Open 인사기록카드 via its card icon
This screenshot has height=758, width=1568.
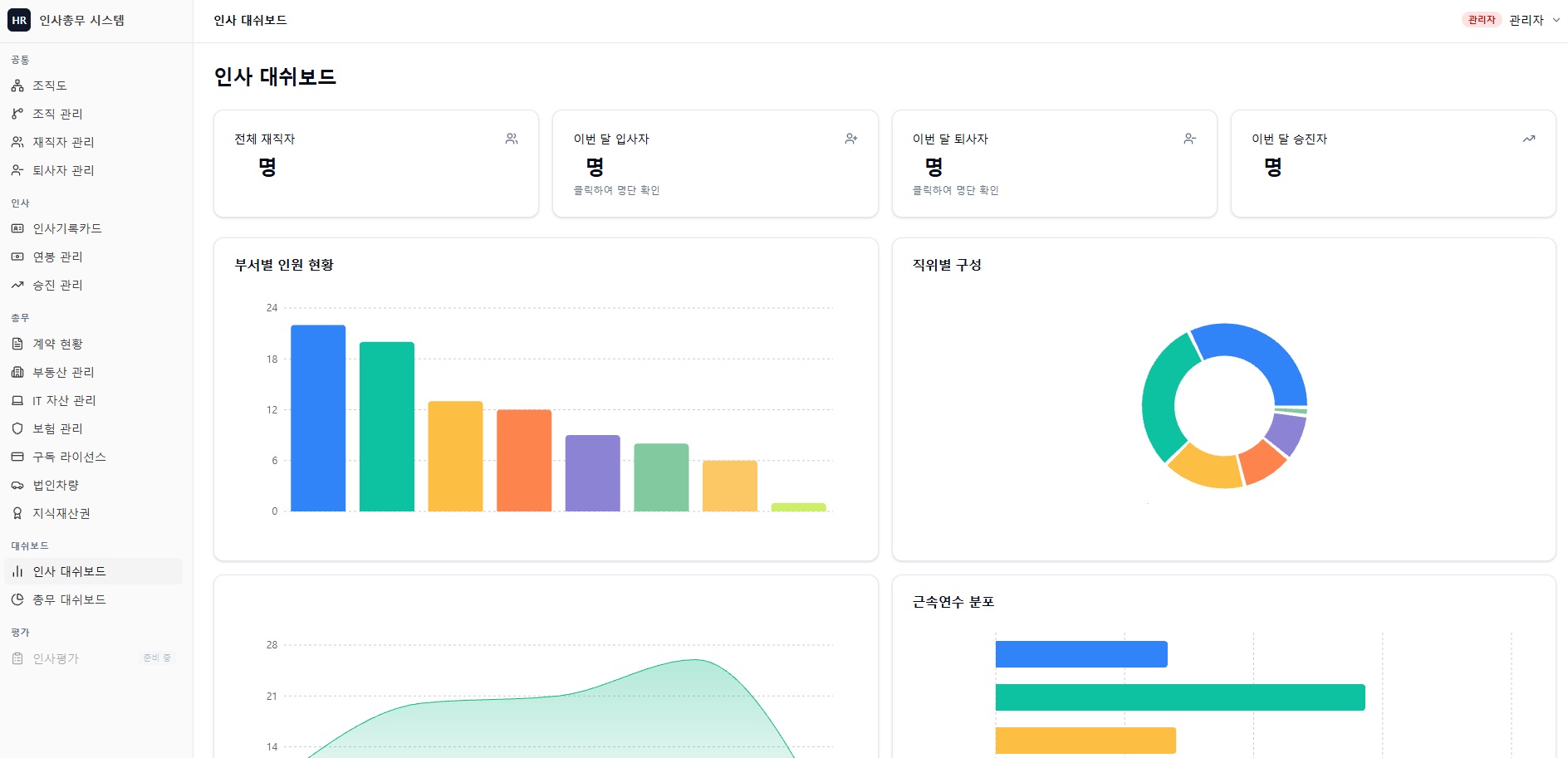pyautogui.click(x=17, y=228)
